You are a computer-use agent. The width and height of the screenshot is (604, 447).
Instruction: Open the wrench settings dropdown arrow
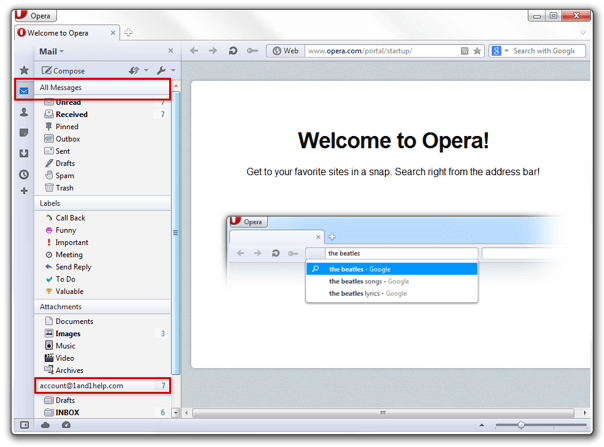tap(173, 71)
